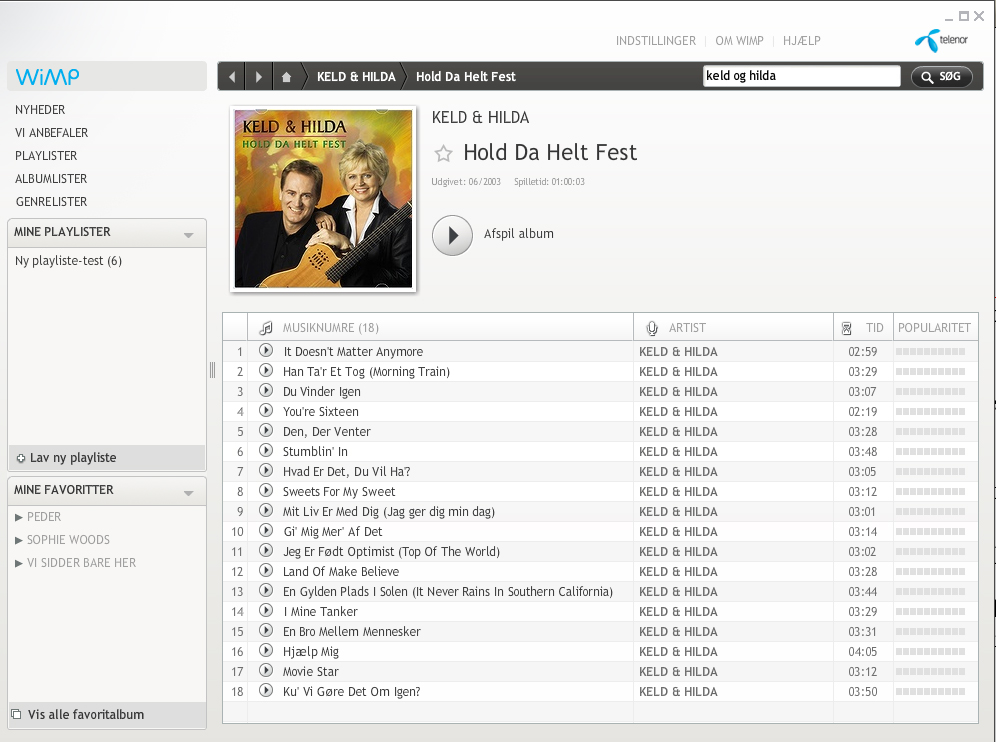Play track 'Stumblin' In'
996x742 pixels.
266,451
